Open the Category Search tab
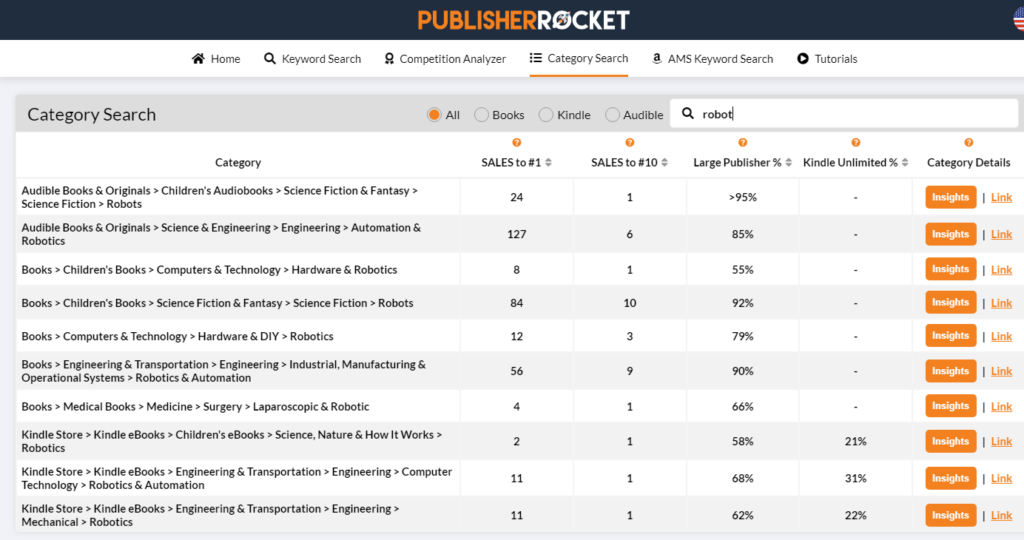1024x540 pixels. [579, 59]
